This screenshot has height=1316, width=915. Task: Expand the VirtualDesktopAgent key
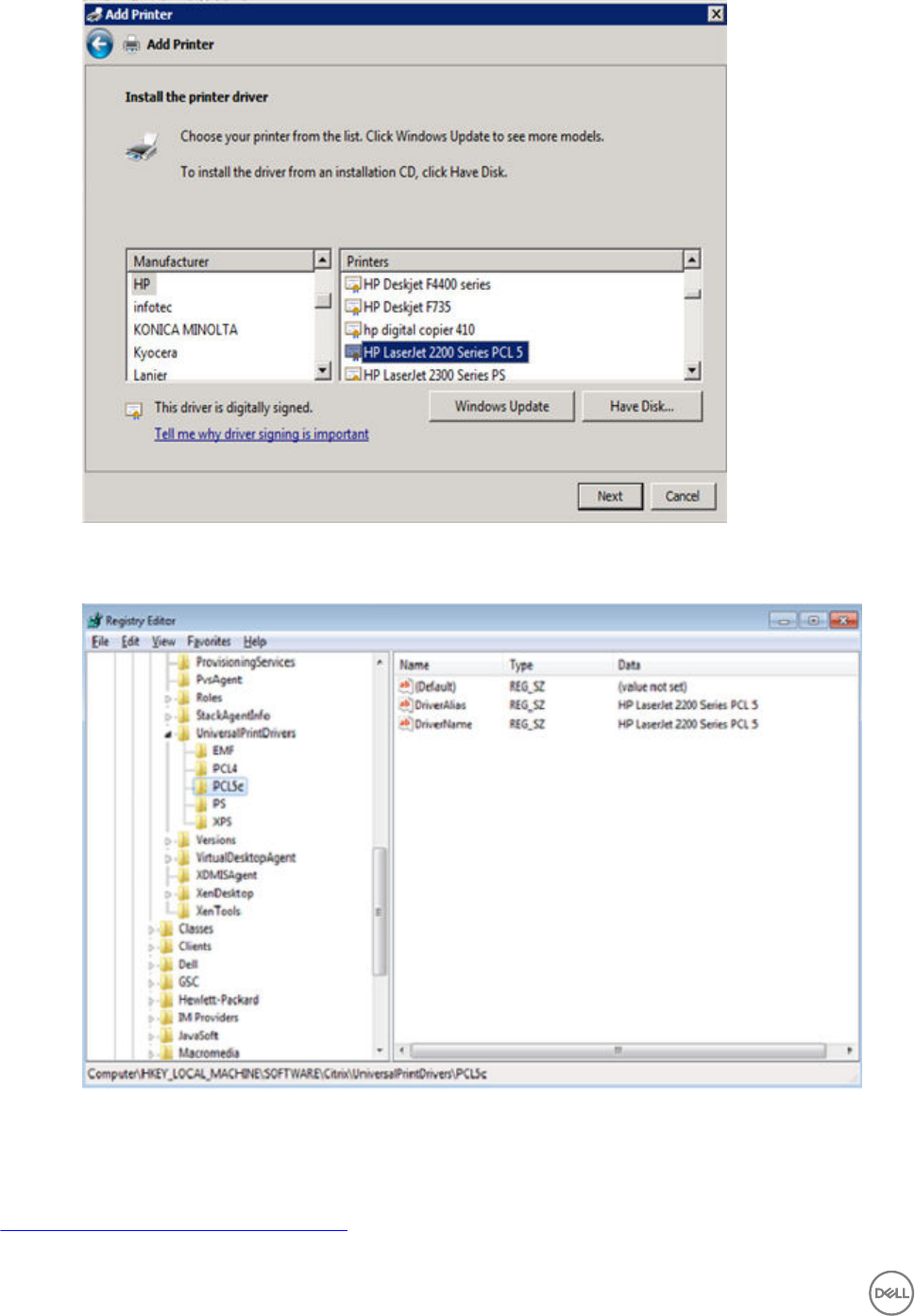pyautogui.click(x=169, y=858)
